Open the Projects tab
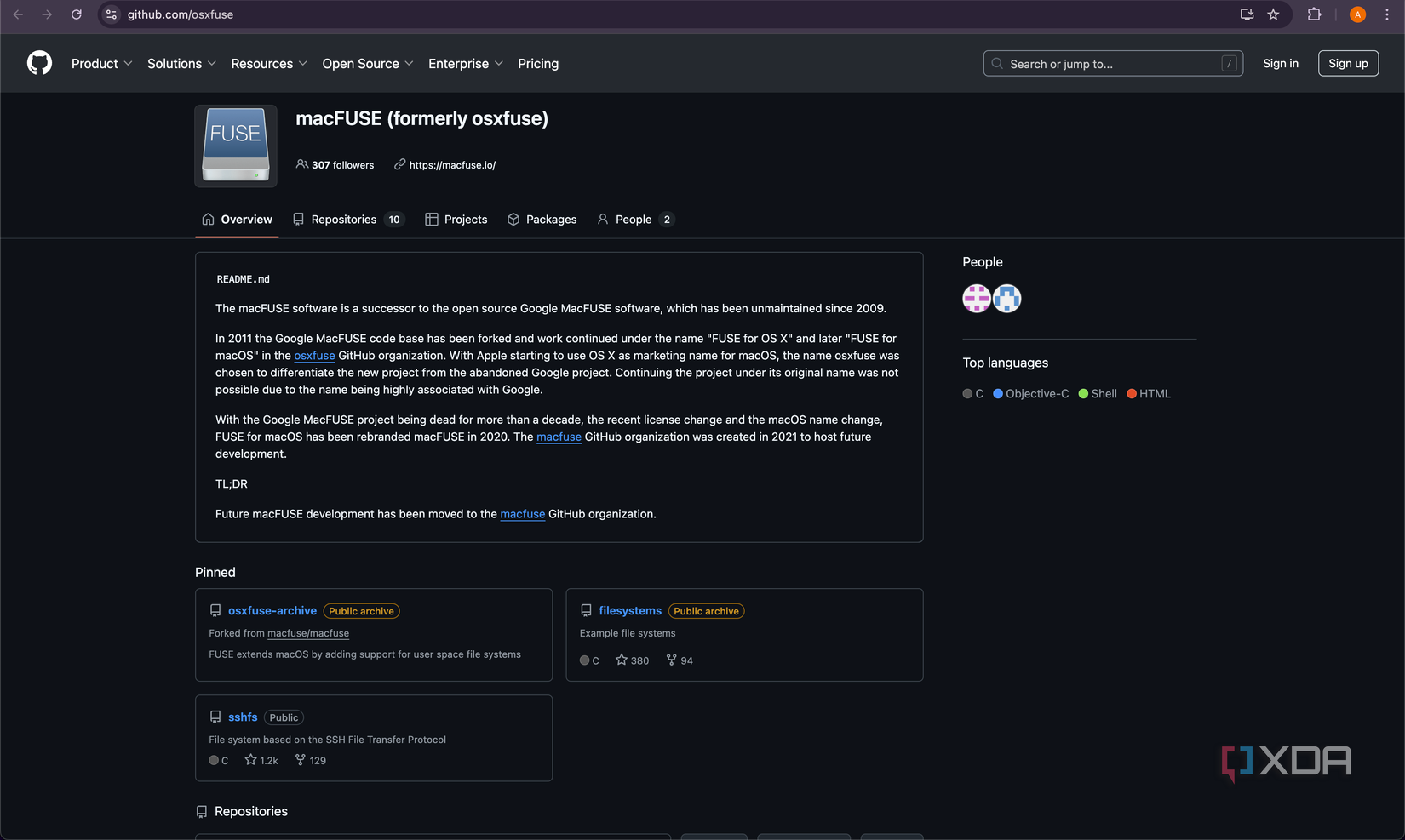 (x=456, y=220)
